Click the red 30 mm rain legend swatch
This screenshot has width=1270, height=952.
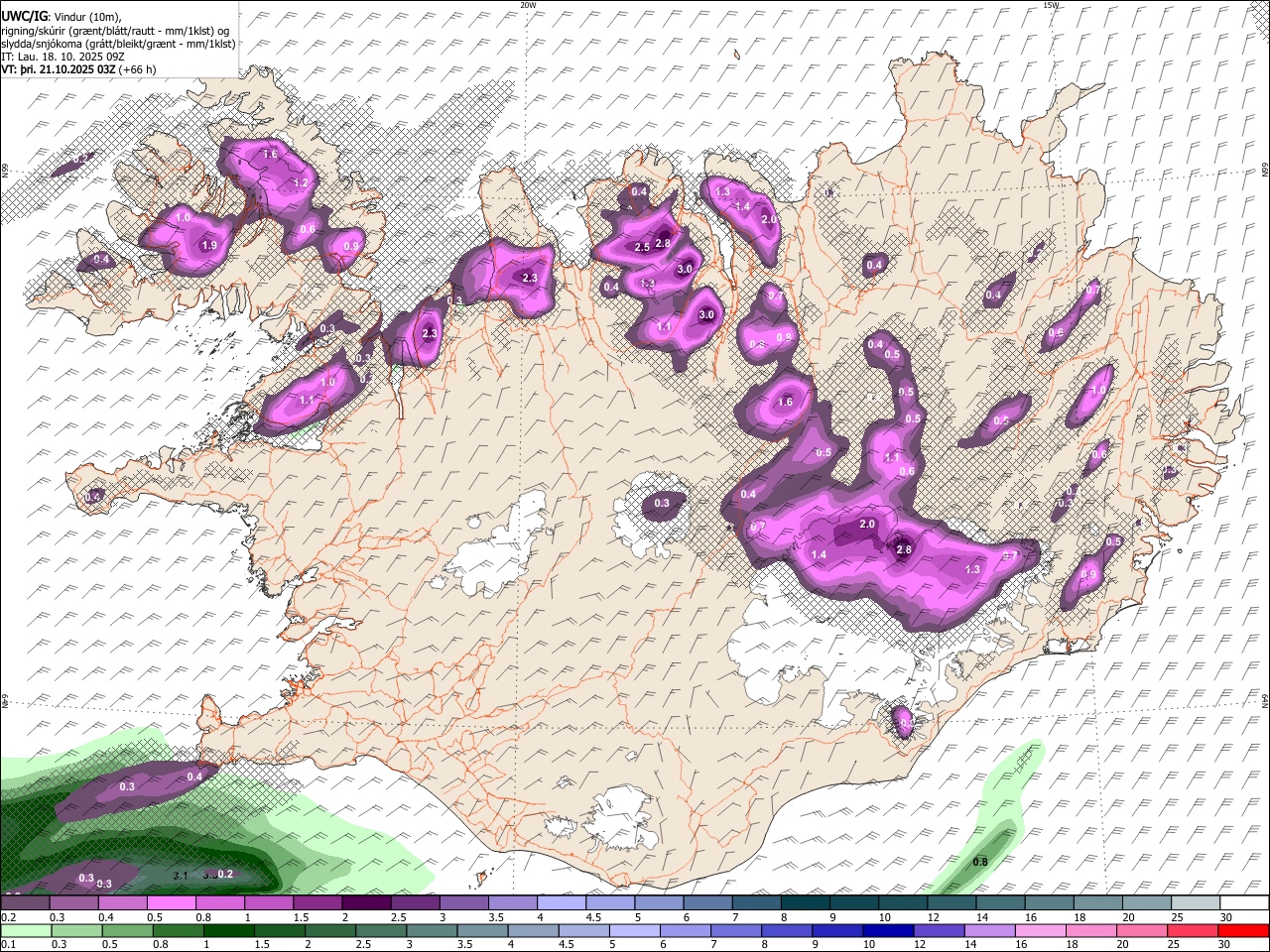(1243, 930)
